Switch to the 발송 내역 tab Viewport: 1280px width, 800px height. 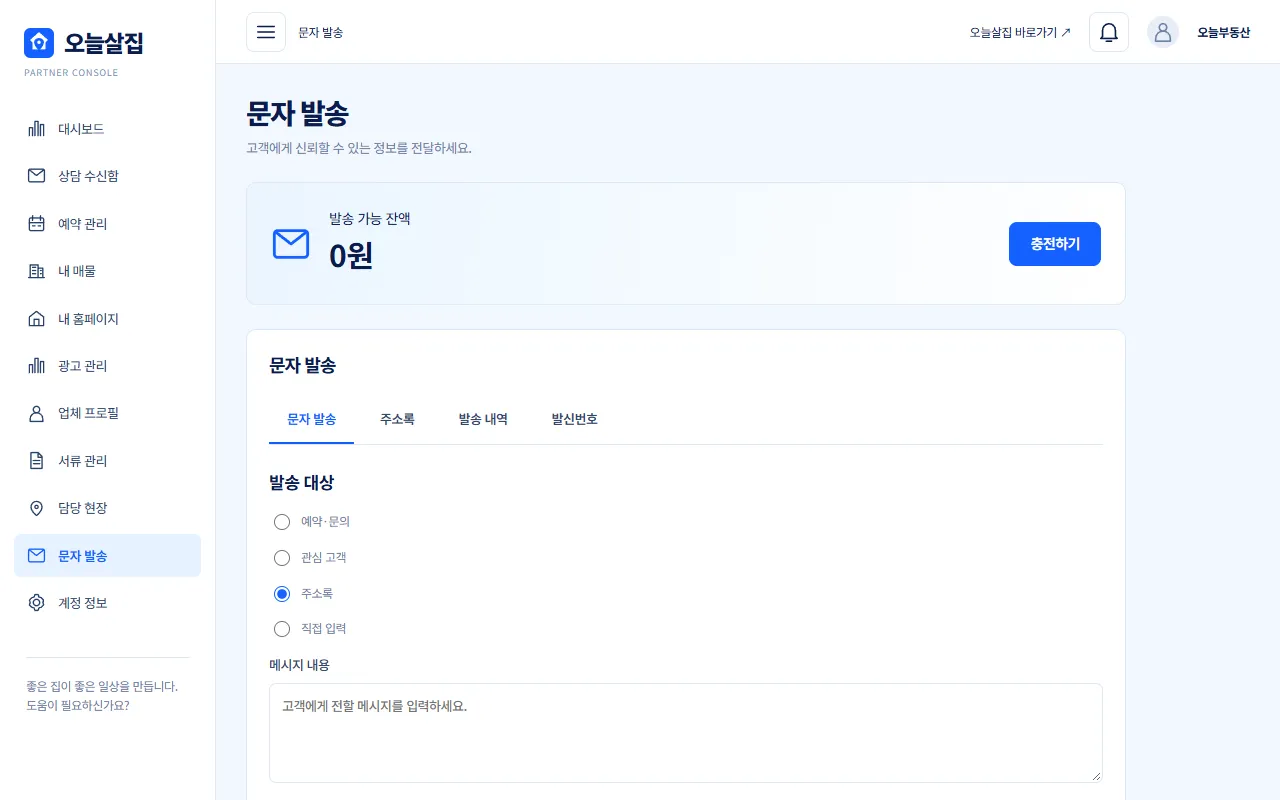(x=483, y=420)
